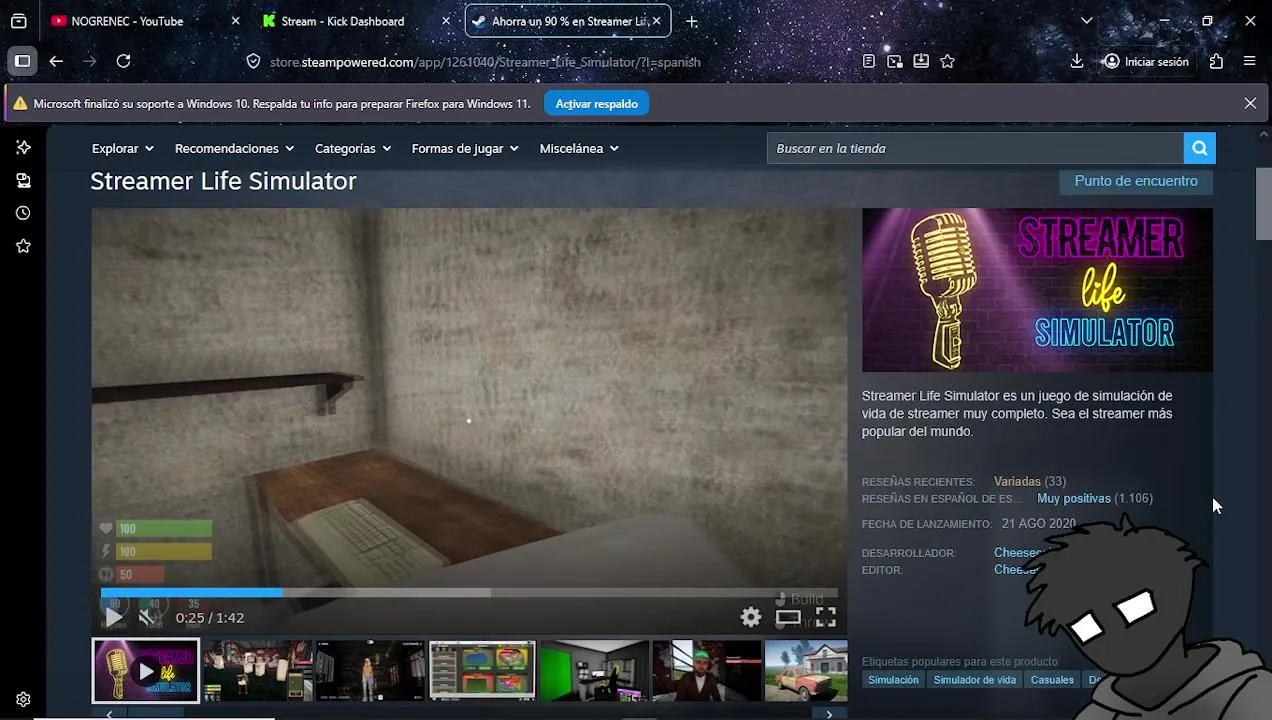Open synced tabs sidebar icon

[x=23, y=180]
